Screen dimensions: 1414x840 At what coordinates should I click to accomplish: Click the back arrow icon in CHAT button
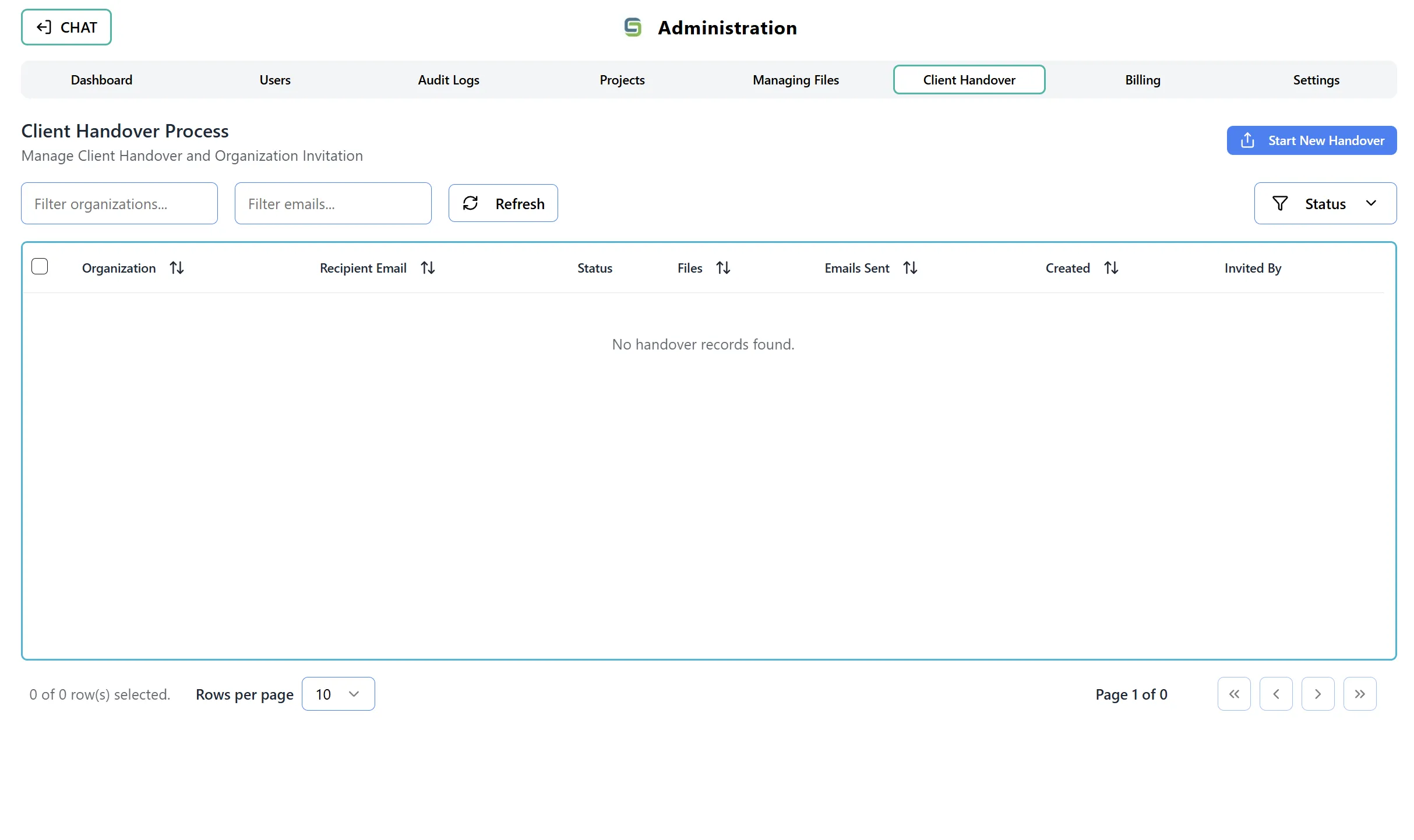[x=44, y=27]
